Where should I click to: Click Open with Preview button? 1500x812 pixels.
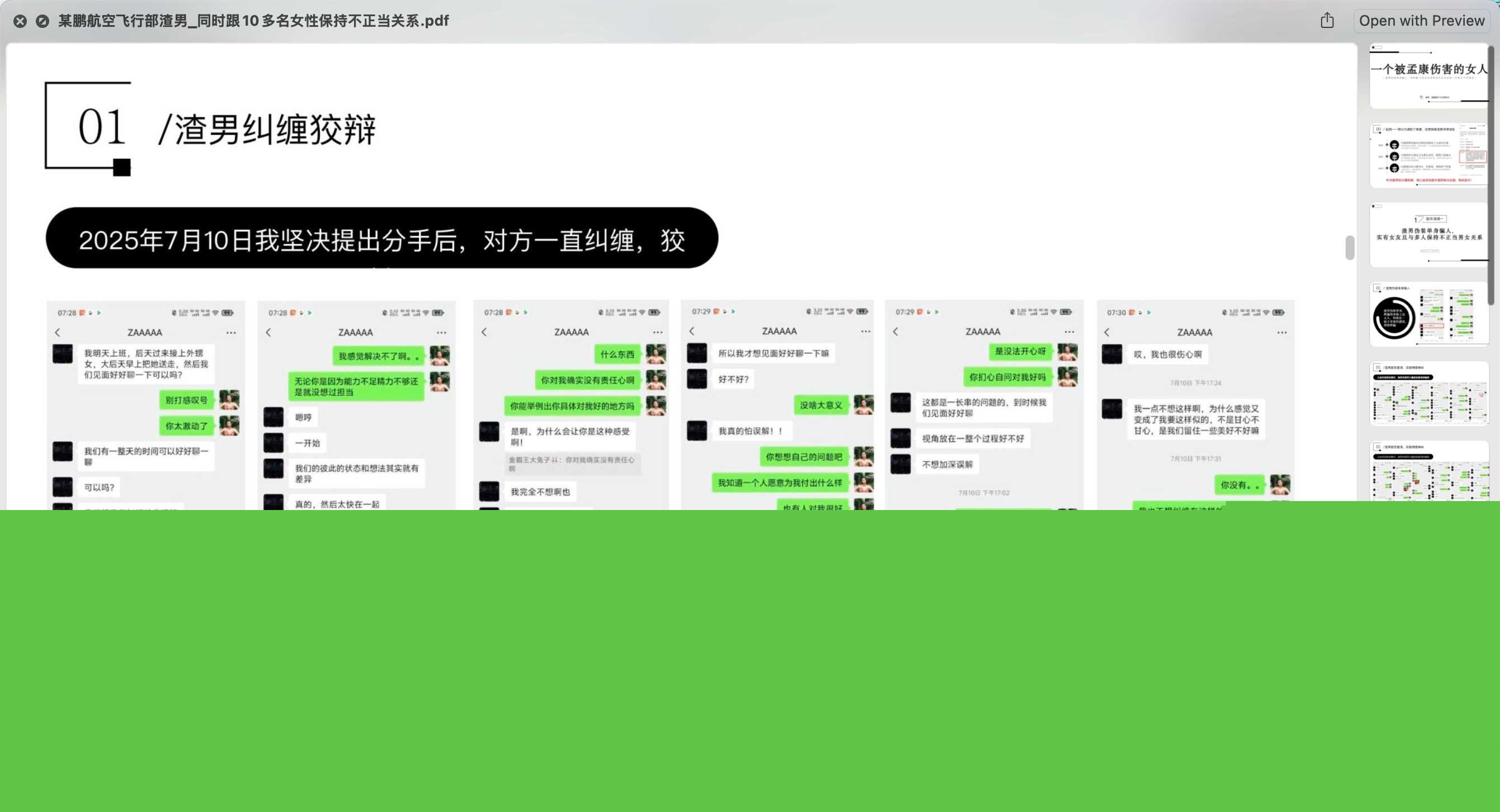coord(1421,21)
